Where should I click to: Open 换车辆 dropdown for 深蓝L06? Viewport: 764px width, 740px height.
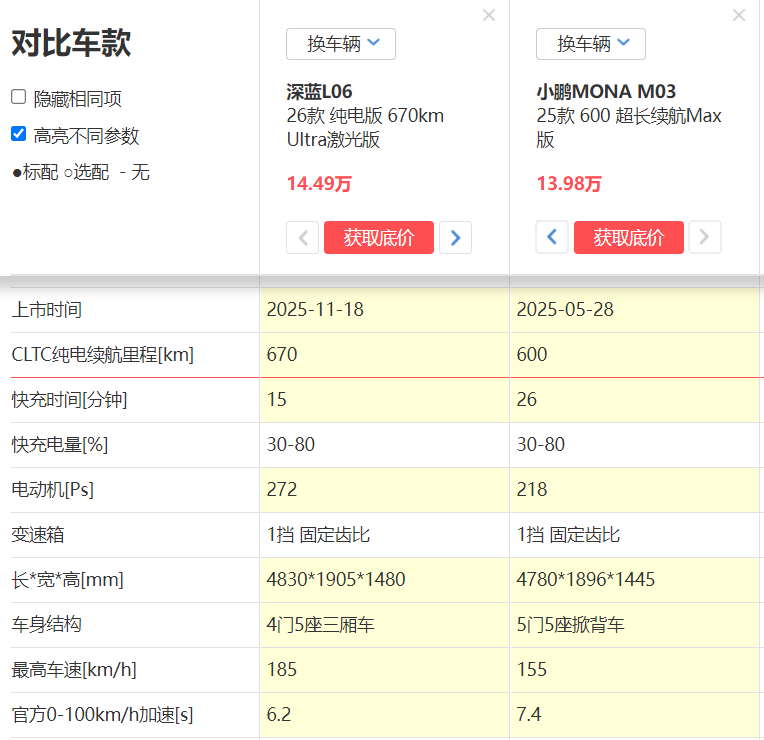[341, 44]
